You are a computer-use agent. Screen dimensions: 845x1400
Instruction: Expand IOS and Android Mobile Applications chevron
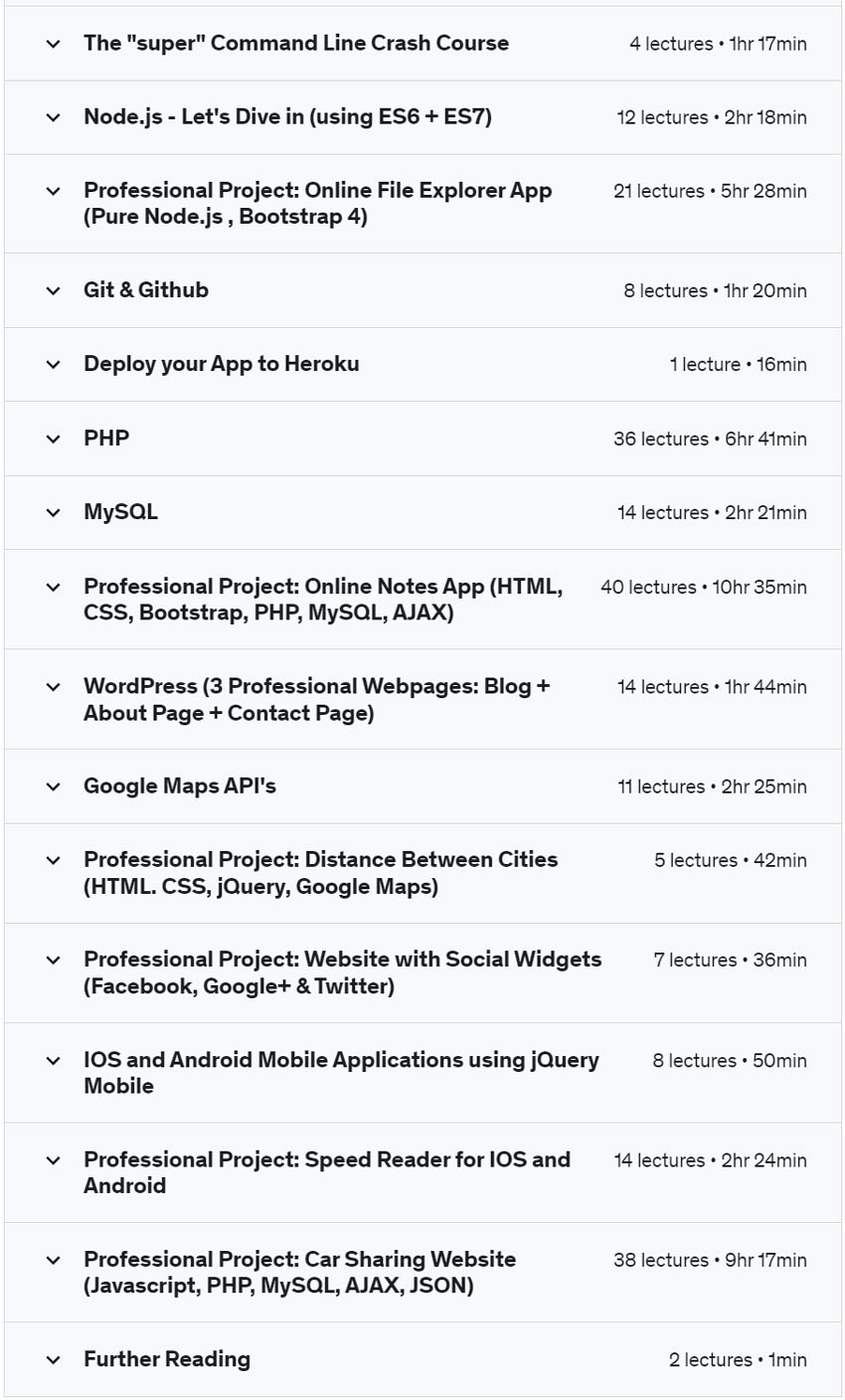coord(54,1060)
